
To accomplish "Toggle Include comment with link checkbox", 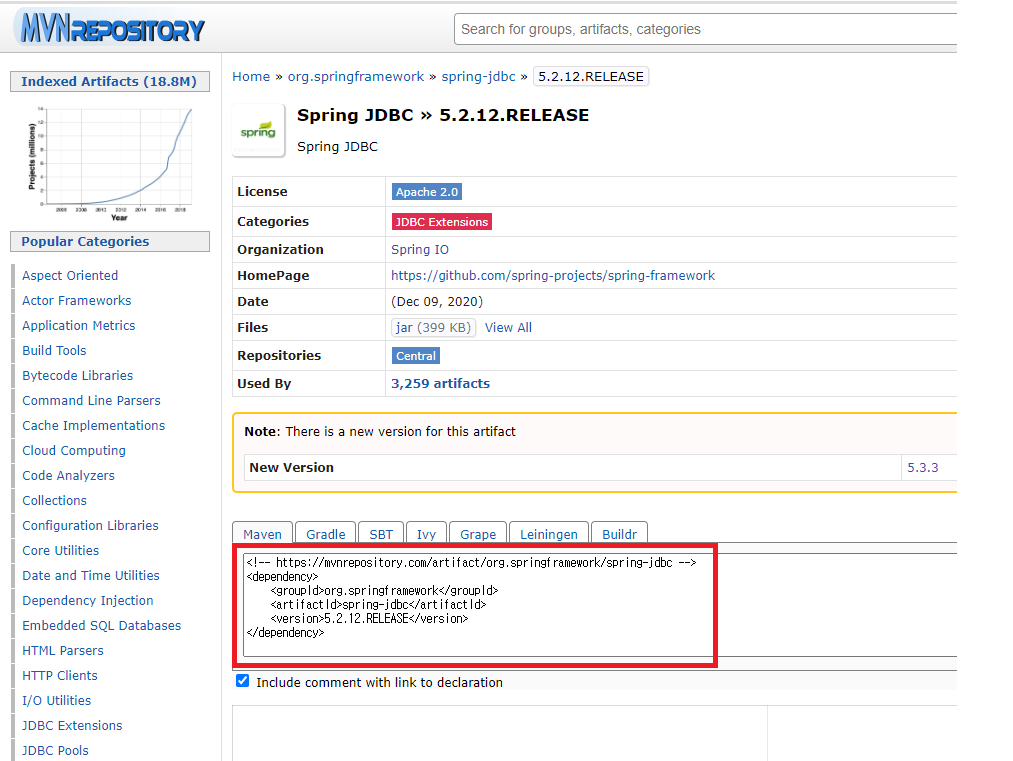I will point(242,681).
